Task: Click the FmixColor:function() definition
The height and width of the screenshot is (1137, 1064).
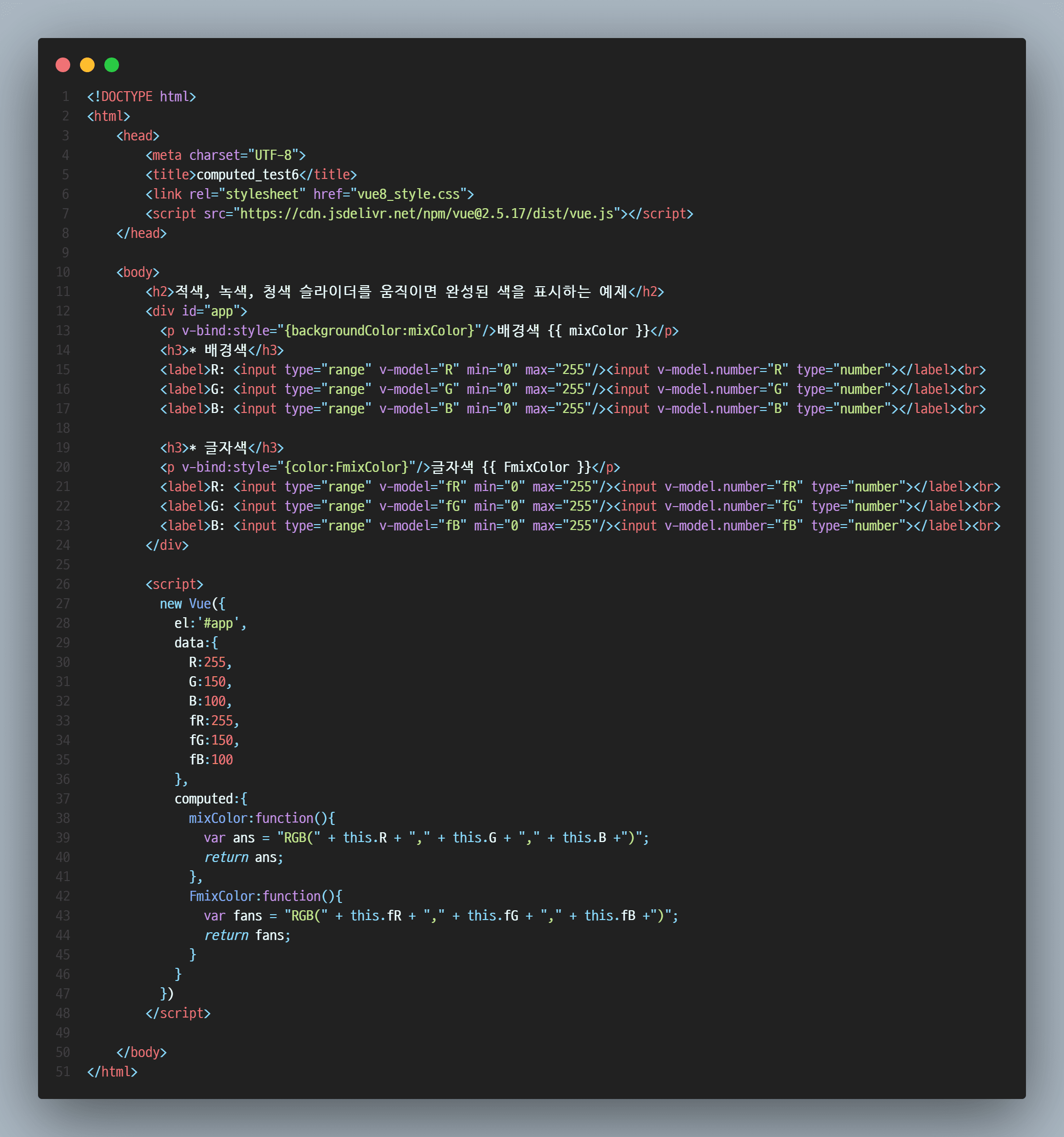Action: coord(265,896)
